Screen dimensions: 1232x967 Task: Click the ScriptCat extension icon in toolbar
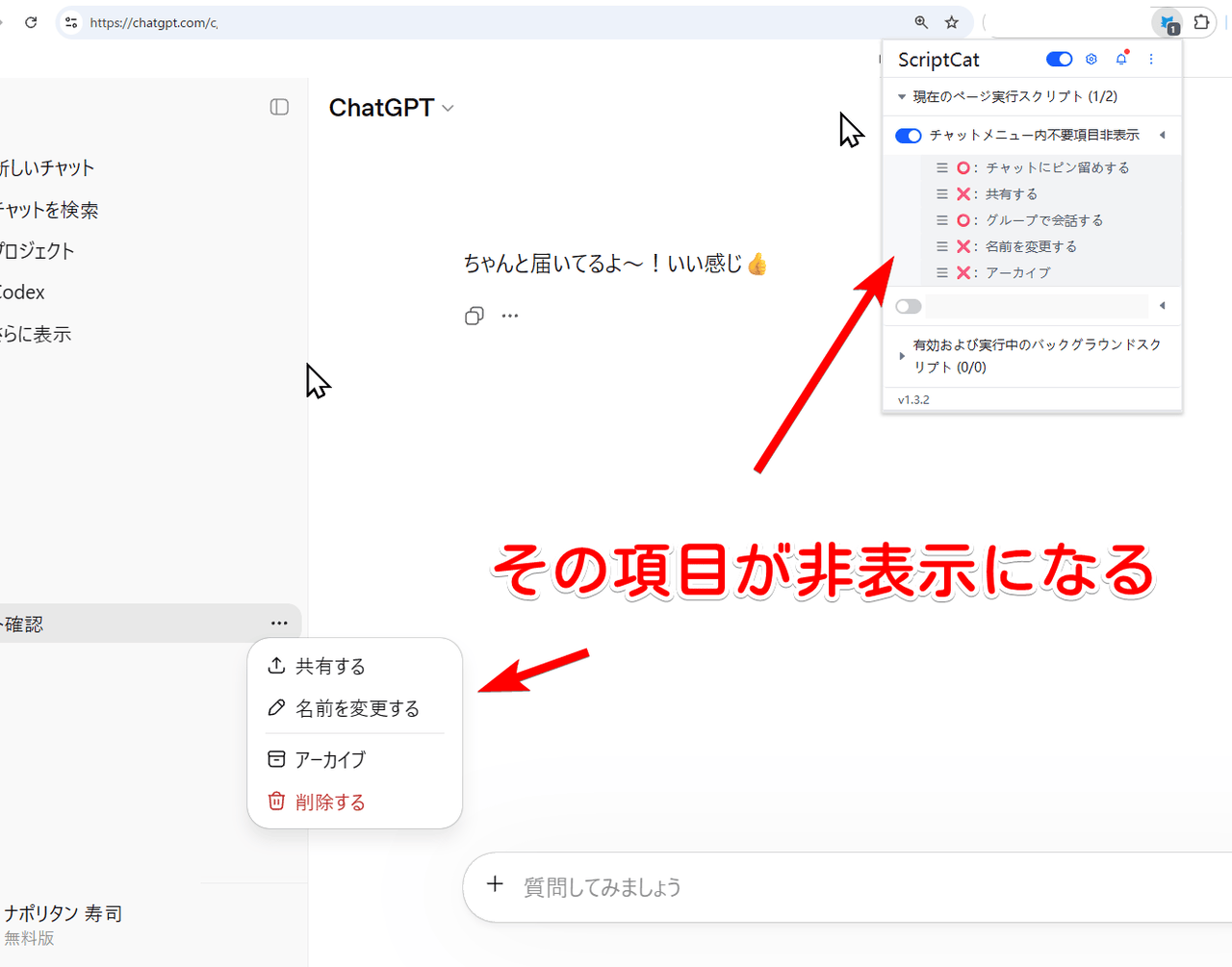coord(1168,23)
